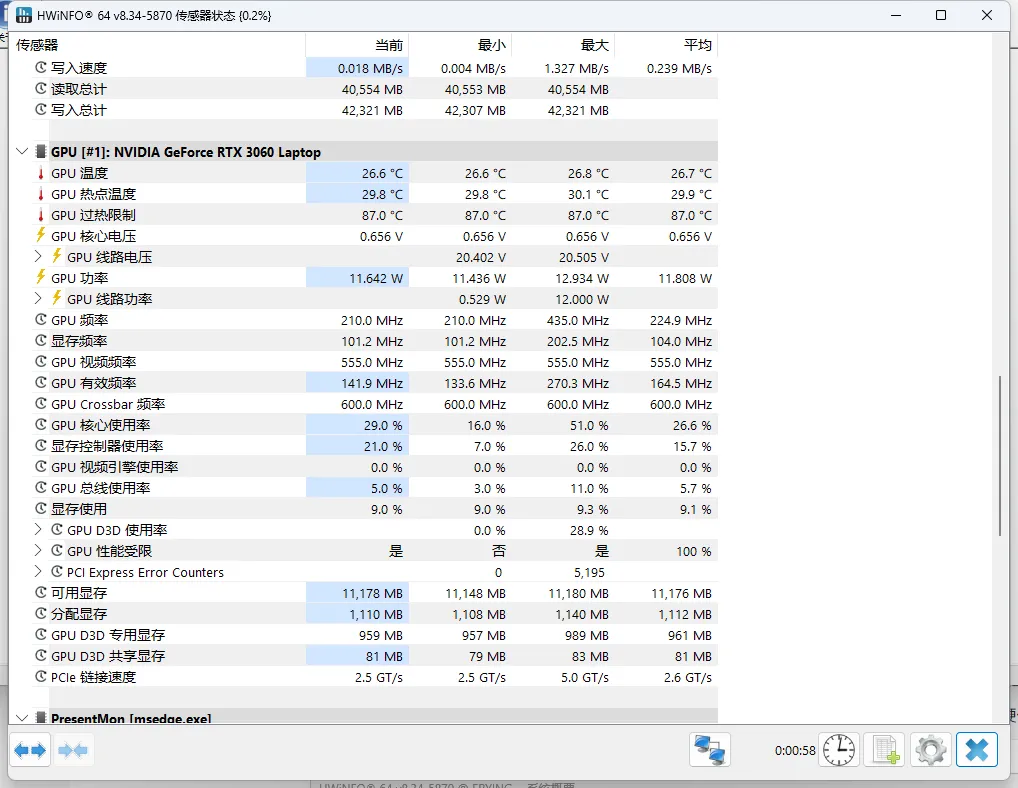Screen dimensions: 1018x788
Task: Click the collapse-layout arrows icon
Action: coord(73,750)
